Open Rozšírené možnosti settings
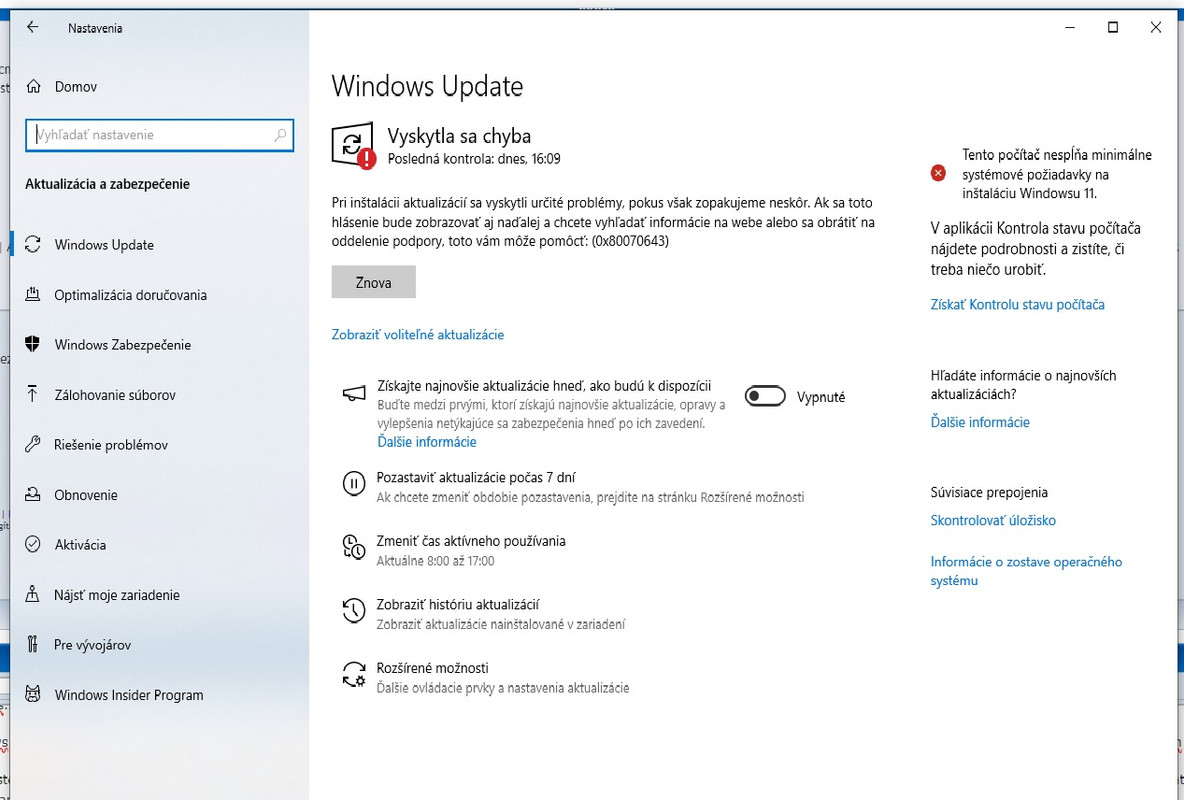1184x800 pixels. click(432, 668)
